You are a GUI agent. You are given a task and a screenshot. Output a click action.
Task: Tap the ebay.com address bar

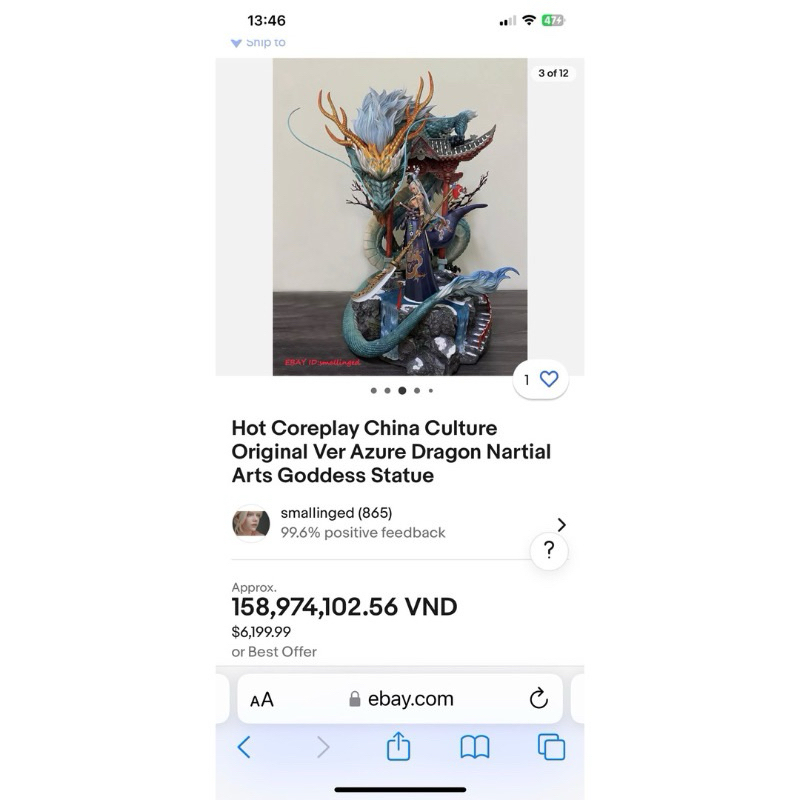(400, 699)
